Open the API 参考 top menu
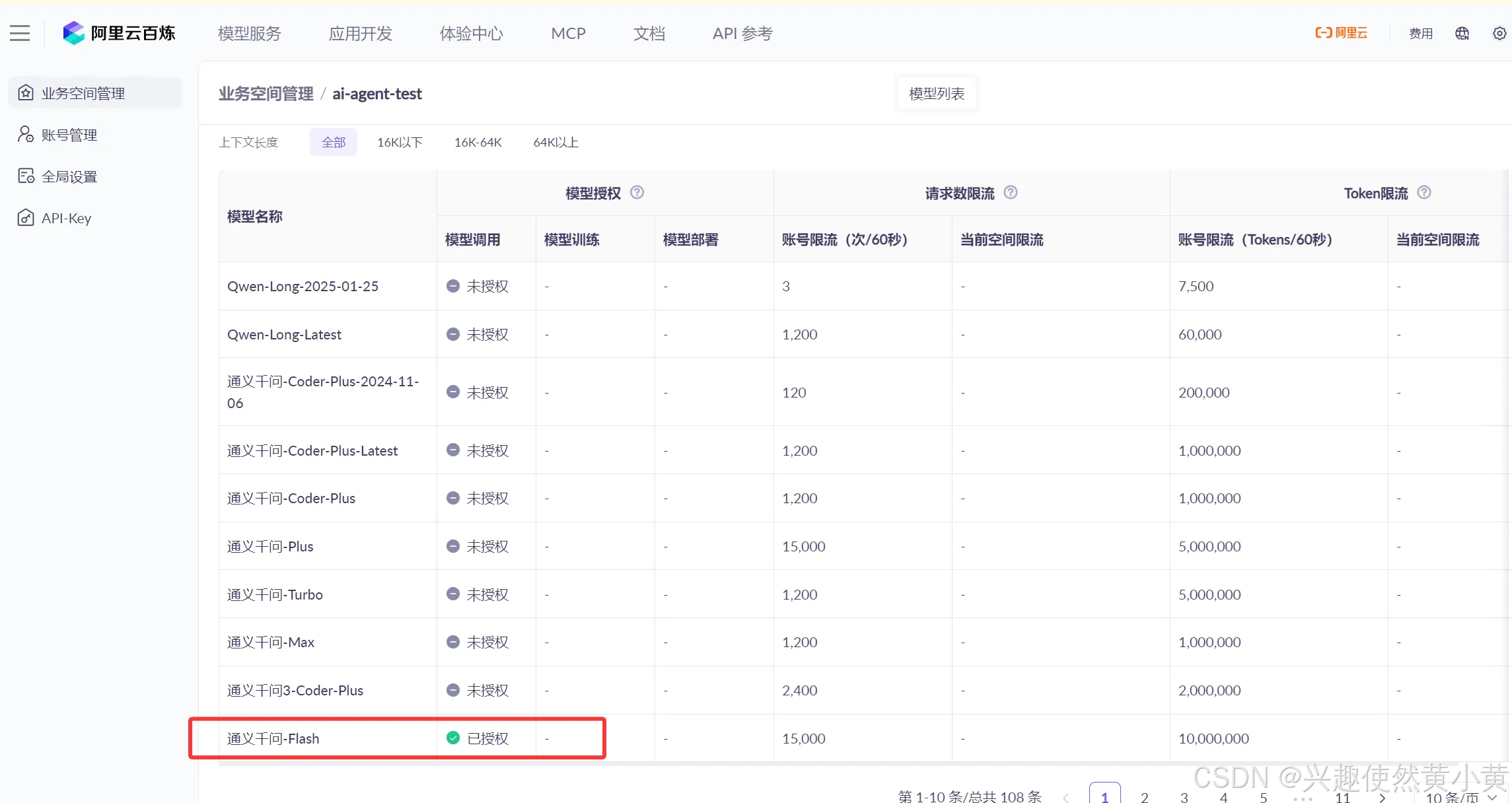The image size is (1512, 803). 742,33
